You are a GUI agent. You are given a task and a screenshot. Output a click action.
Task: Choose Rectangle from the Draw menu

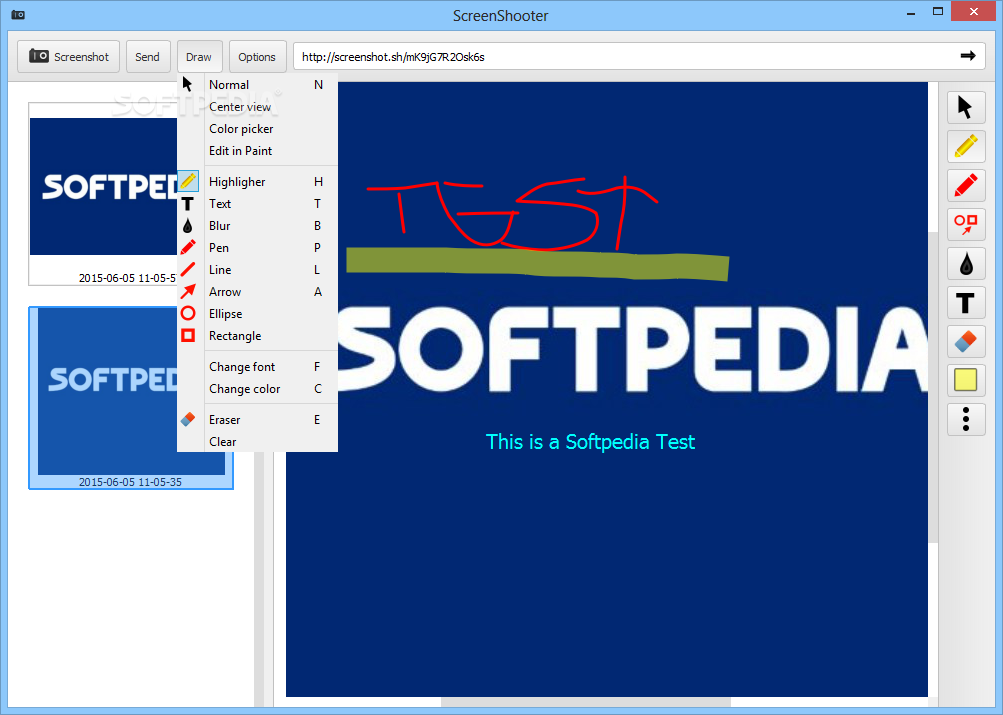coord(257,336)
